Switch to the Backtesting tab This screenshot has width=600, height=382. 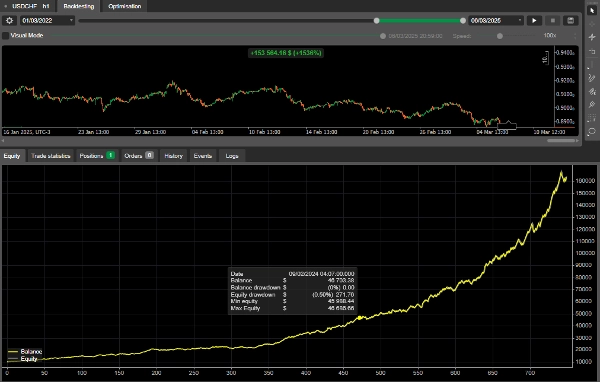click(78, 6)
